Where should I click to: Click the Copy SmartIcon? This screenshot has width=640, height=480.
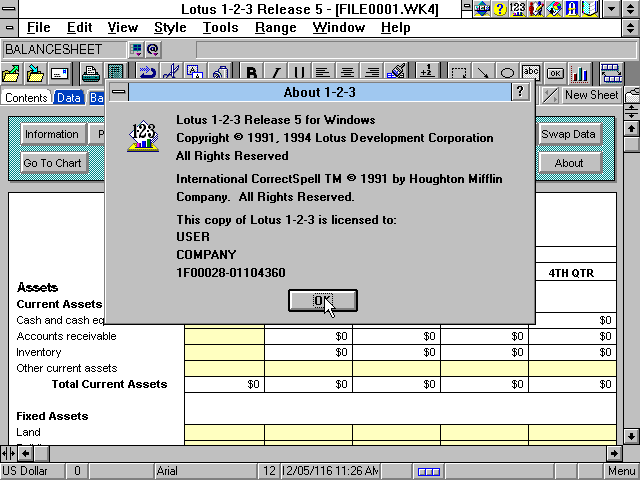(x=195, y=73)
